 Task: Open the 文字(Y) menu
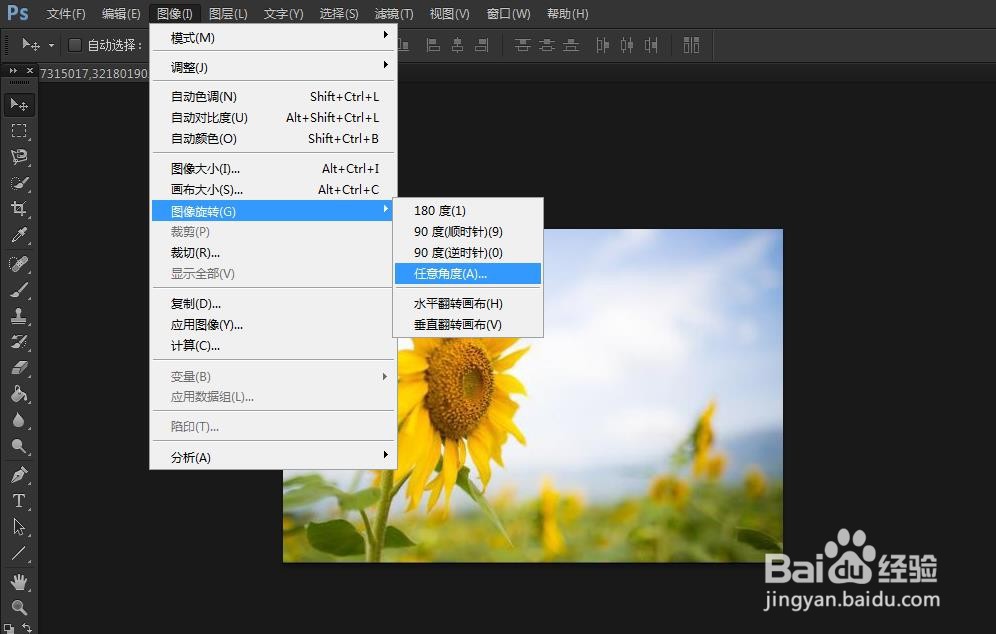point(283,13)
